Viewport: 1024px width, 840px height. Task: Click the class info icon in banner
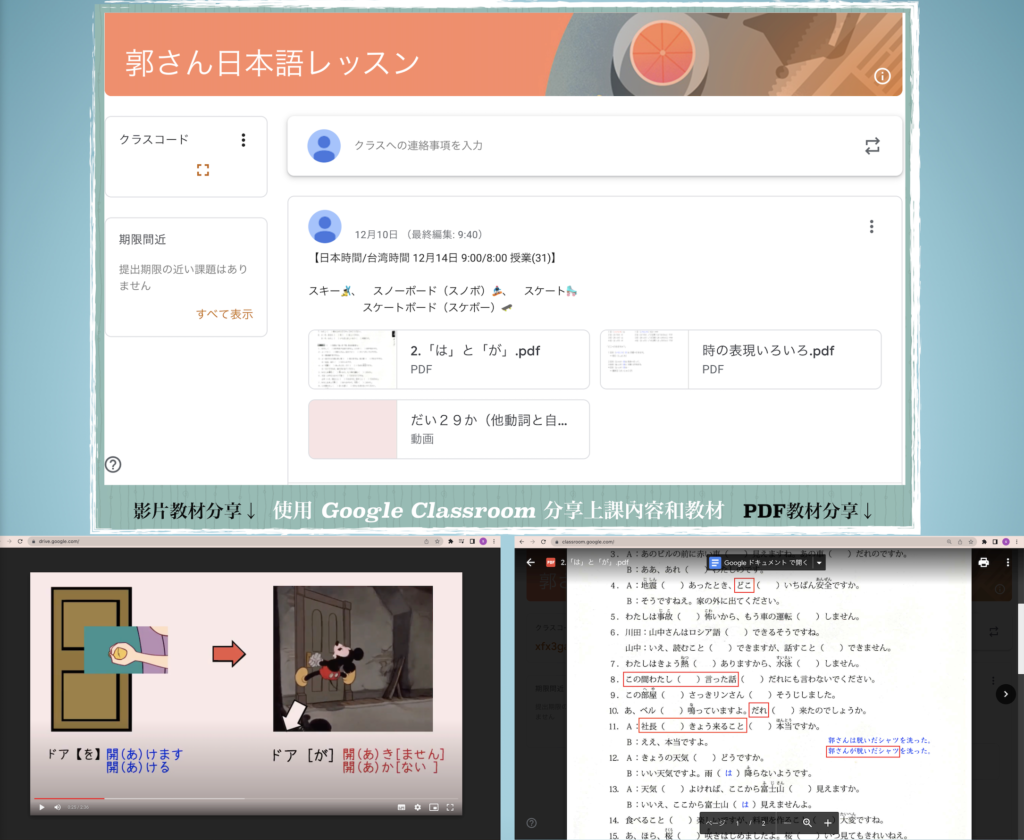coord(882,76)
